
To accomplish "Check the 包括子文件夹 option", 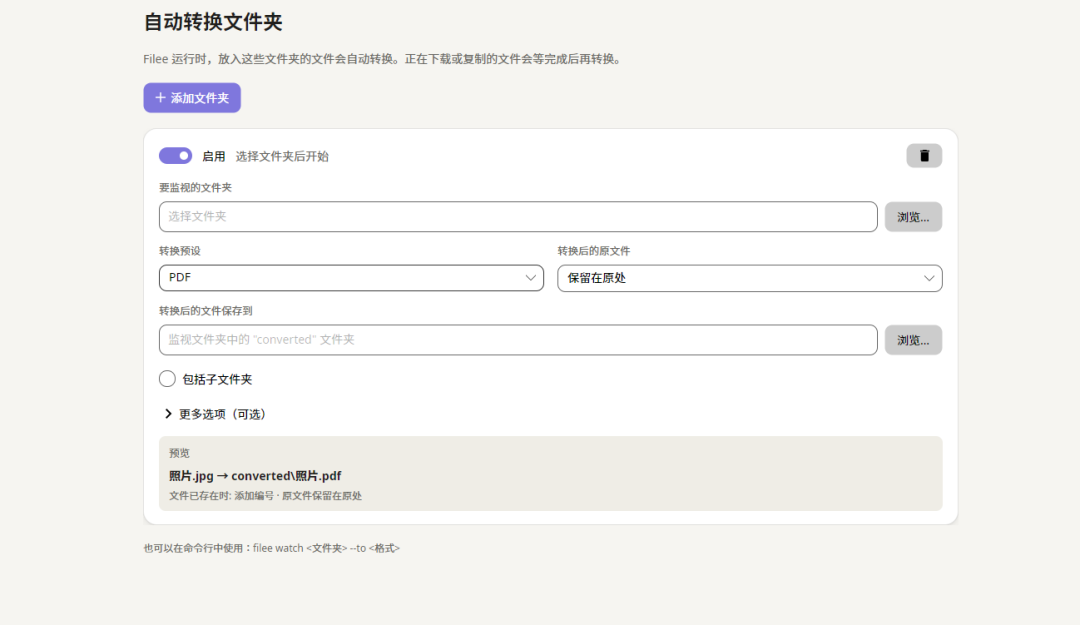I will click(167, 378).
